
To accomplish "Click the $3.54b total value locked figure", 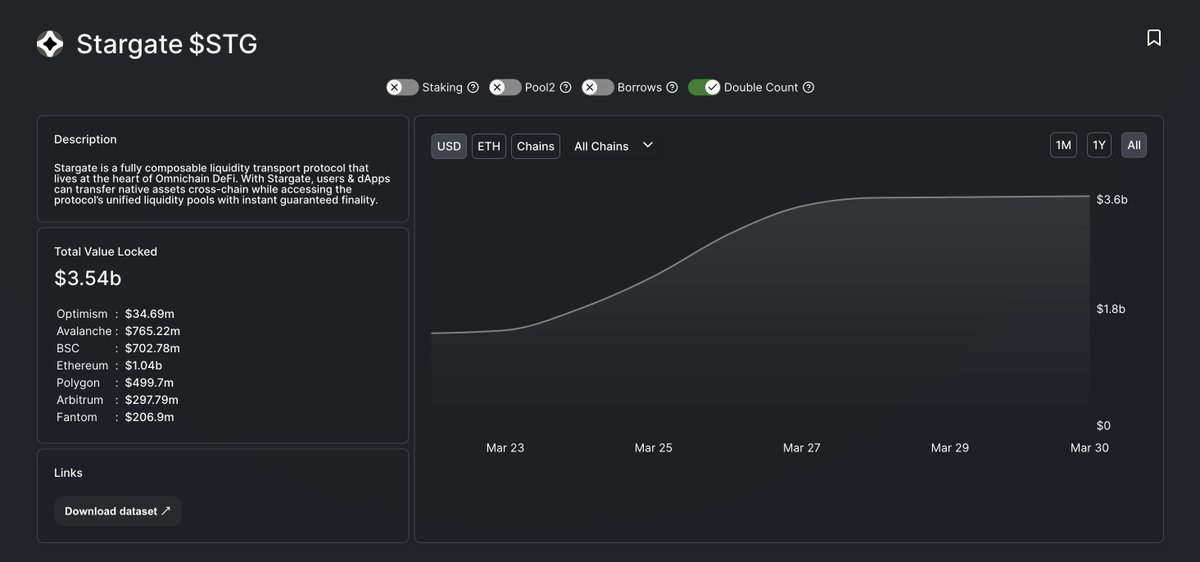I will (x=88, y=278).
